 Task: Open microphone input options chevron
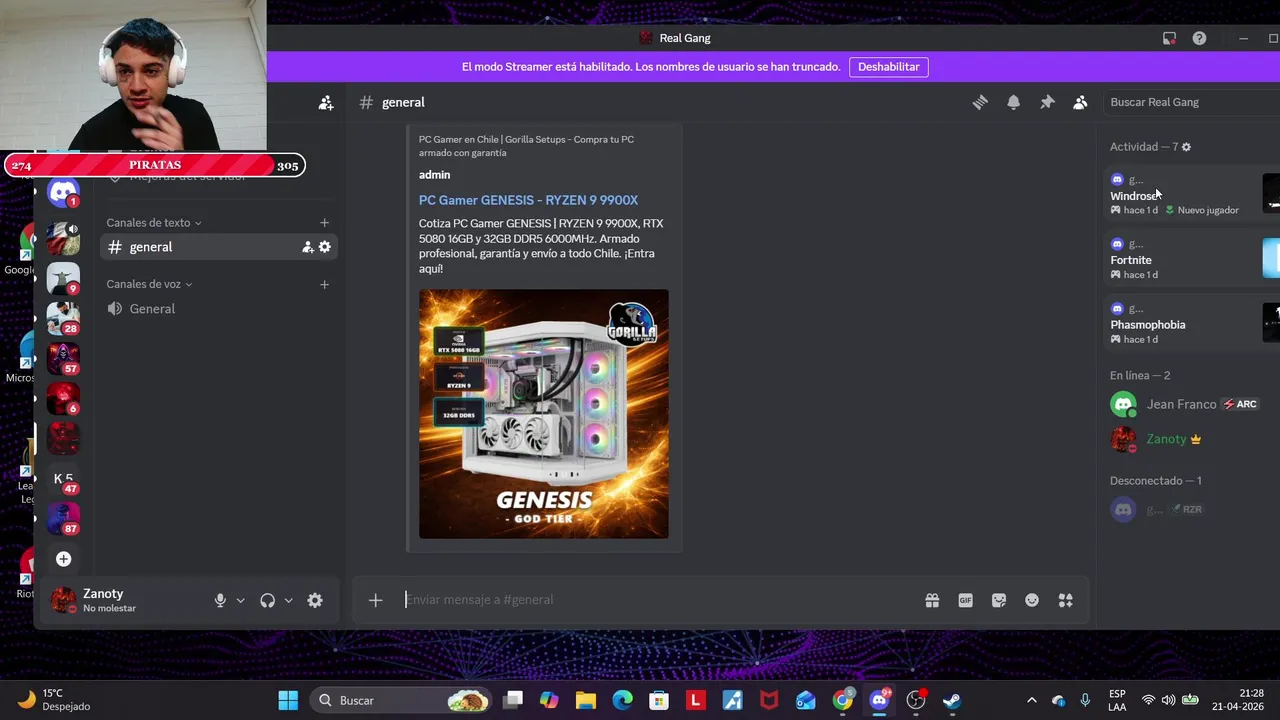[x=240, y=601]
